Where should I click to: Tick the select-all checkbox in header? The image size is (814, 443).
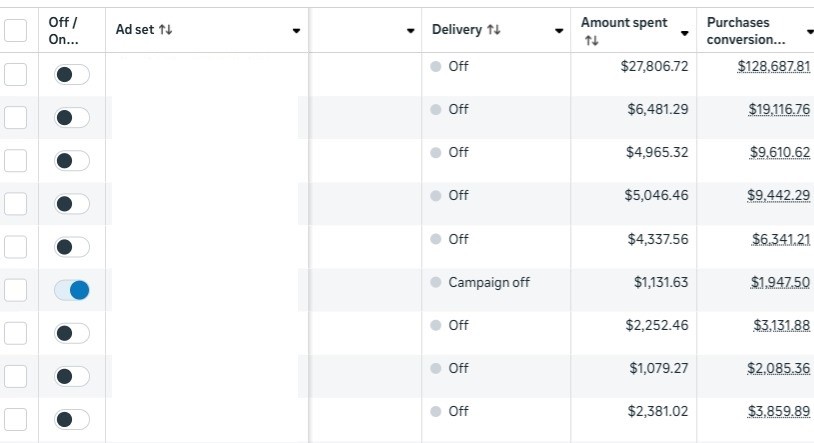click(16, 30)
